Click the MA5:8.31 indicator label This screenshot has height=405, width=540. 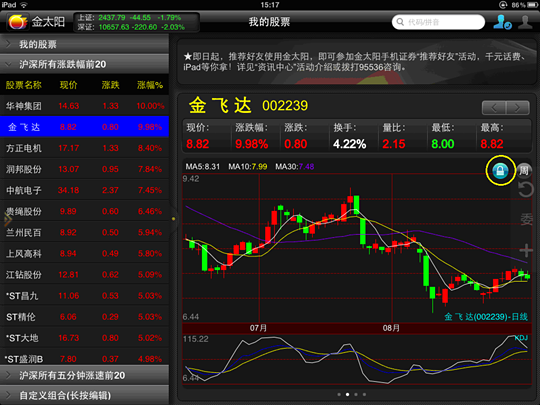click(x=202, y=167)
